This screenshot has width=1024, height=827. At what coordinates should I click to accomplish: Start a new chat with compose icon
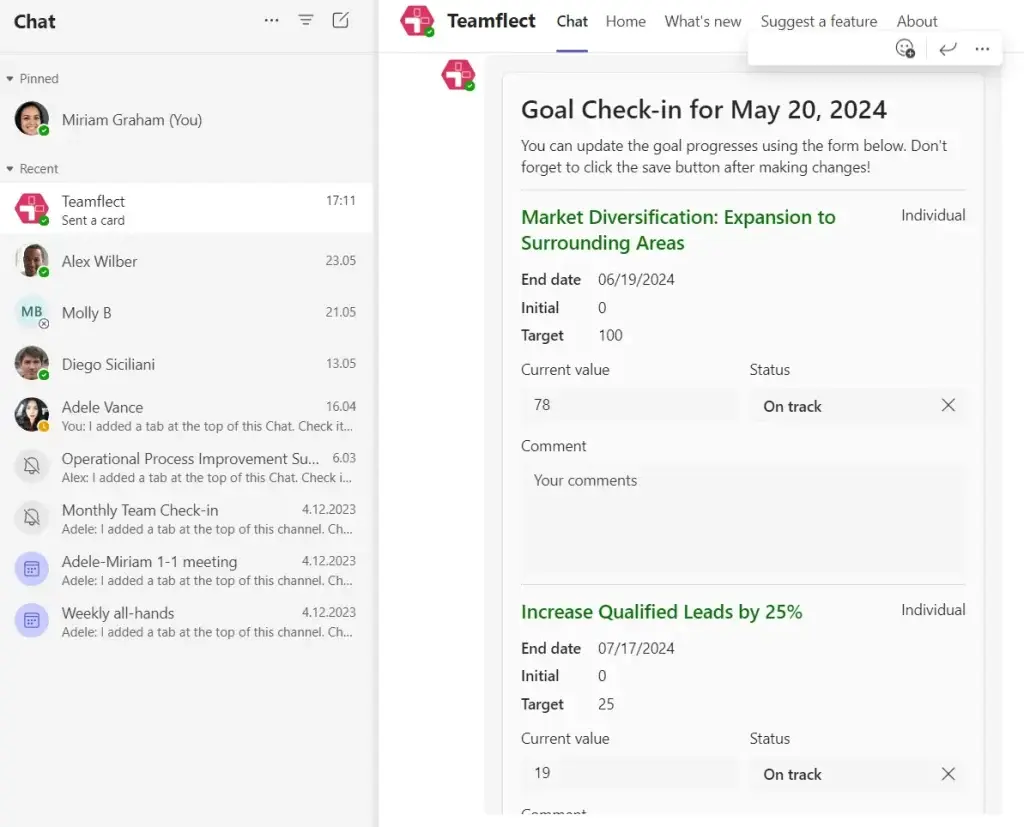coord(340,20)
